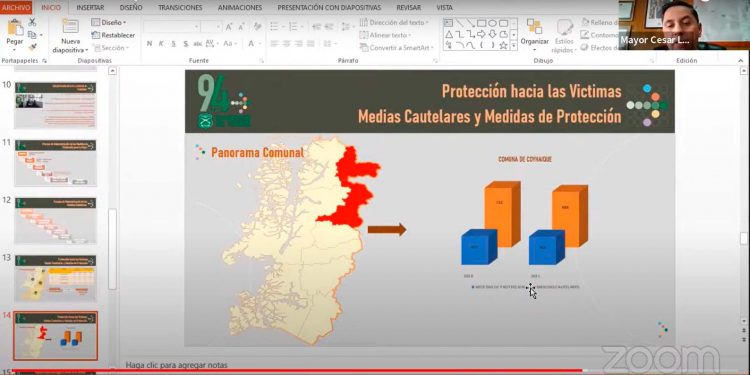Switch to the DISEÑO tab
This screenshot has width=750, height=375.
[x=131, y=8]
